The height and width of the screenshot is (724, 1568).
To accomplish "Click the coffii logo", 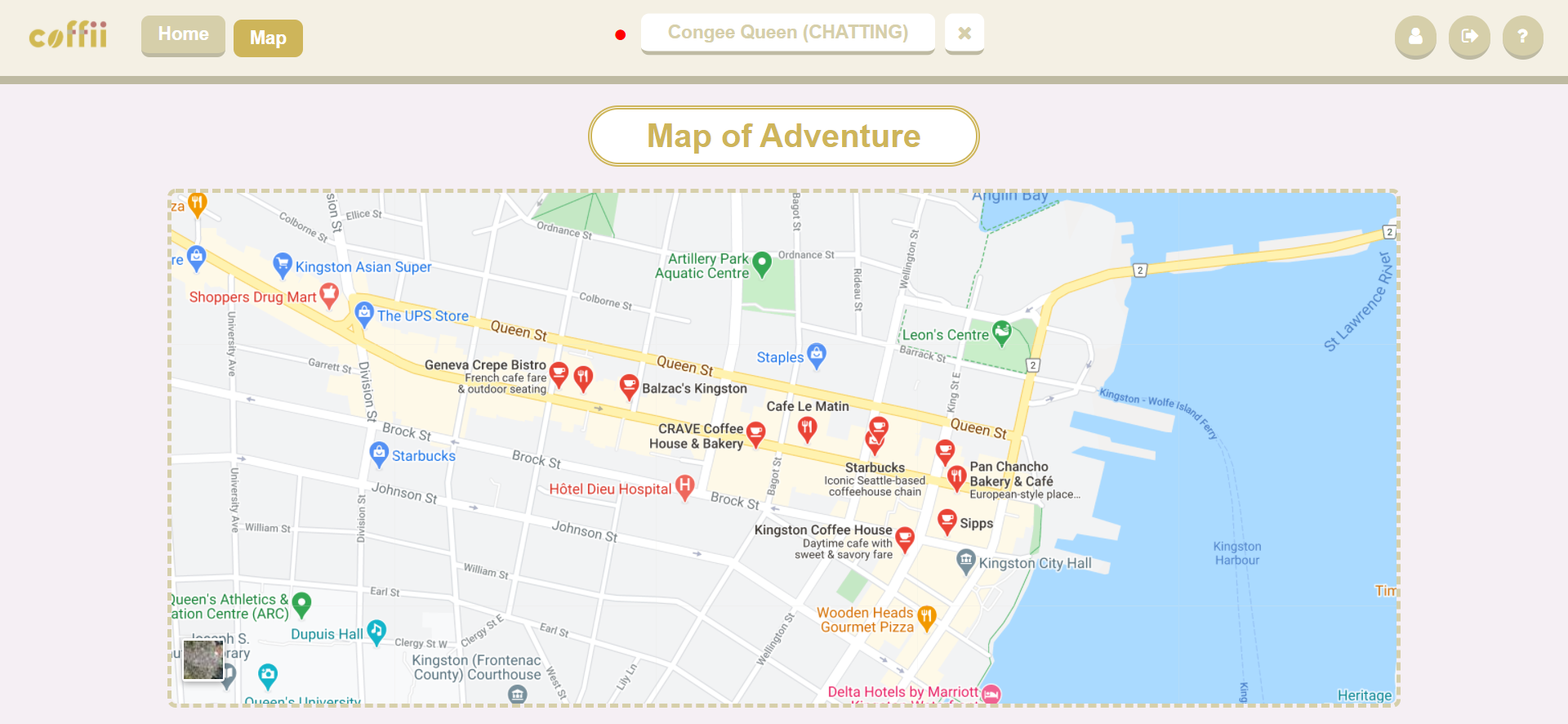I will point(68,35).
